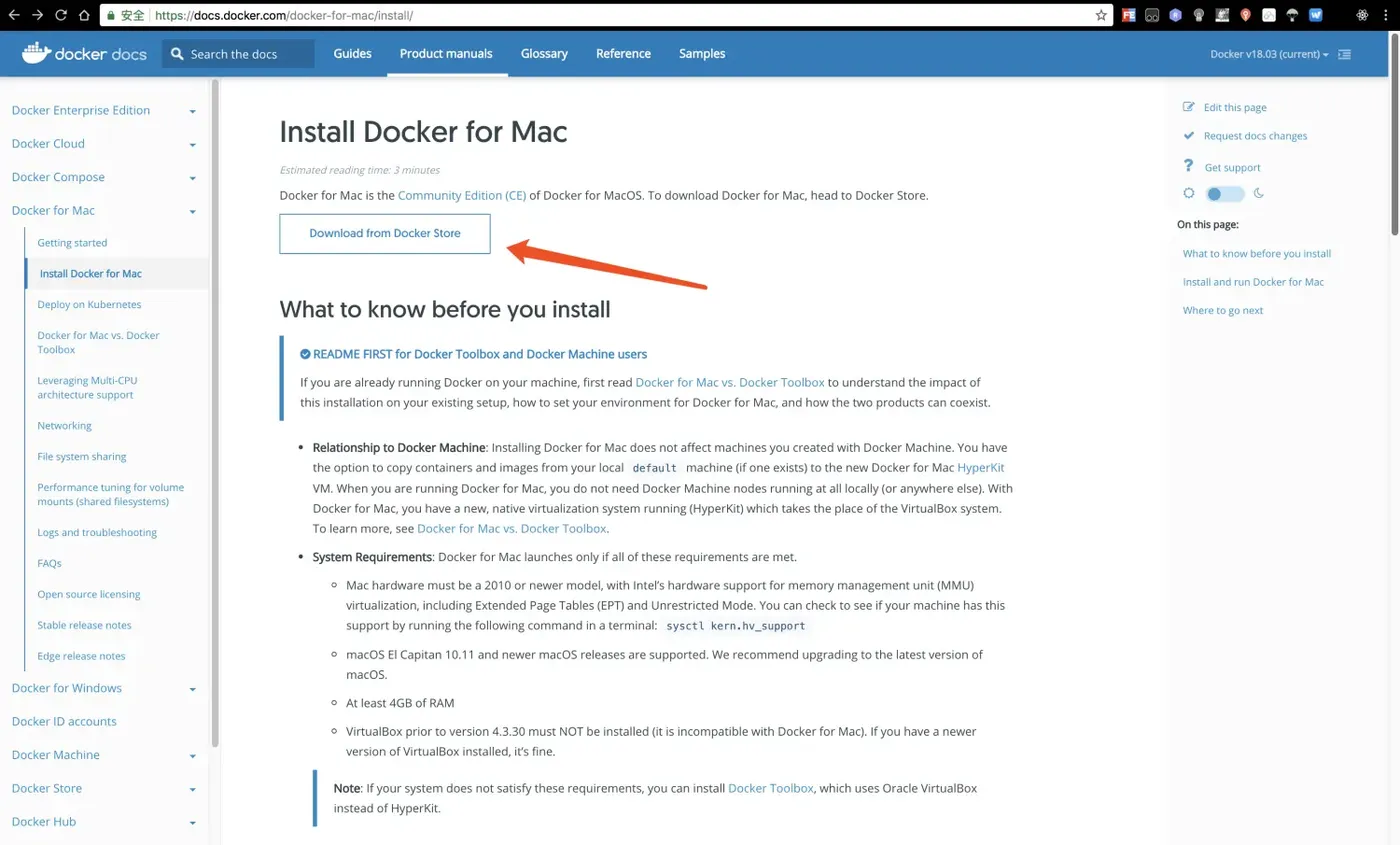
Task: Click the browser address bar URL
Action: [x=285, y=16]
